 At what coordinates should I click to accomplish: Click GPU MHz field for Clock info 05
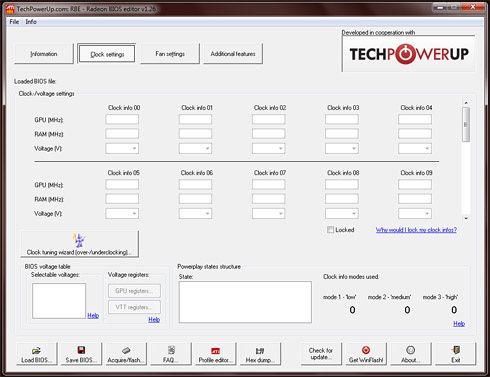pos(122,184)
